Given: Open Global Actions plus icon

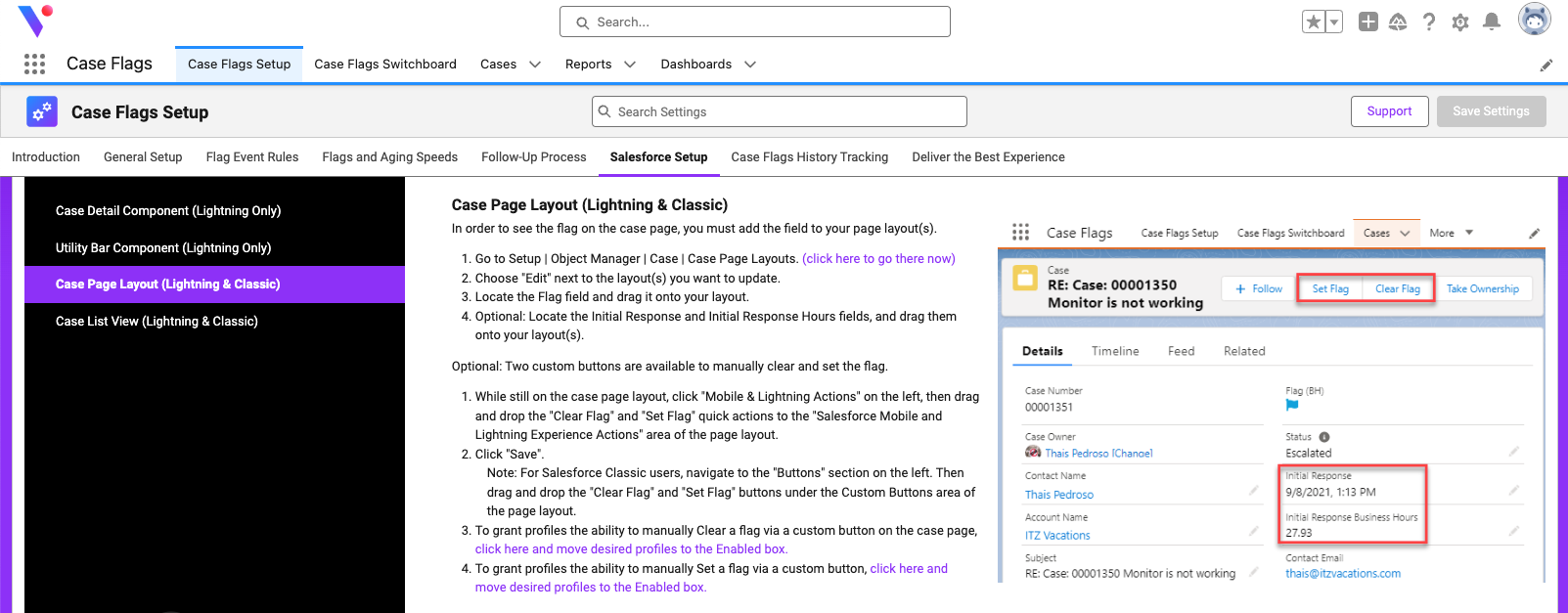Looking at the screenshot, I should (x=1368, y=22).
